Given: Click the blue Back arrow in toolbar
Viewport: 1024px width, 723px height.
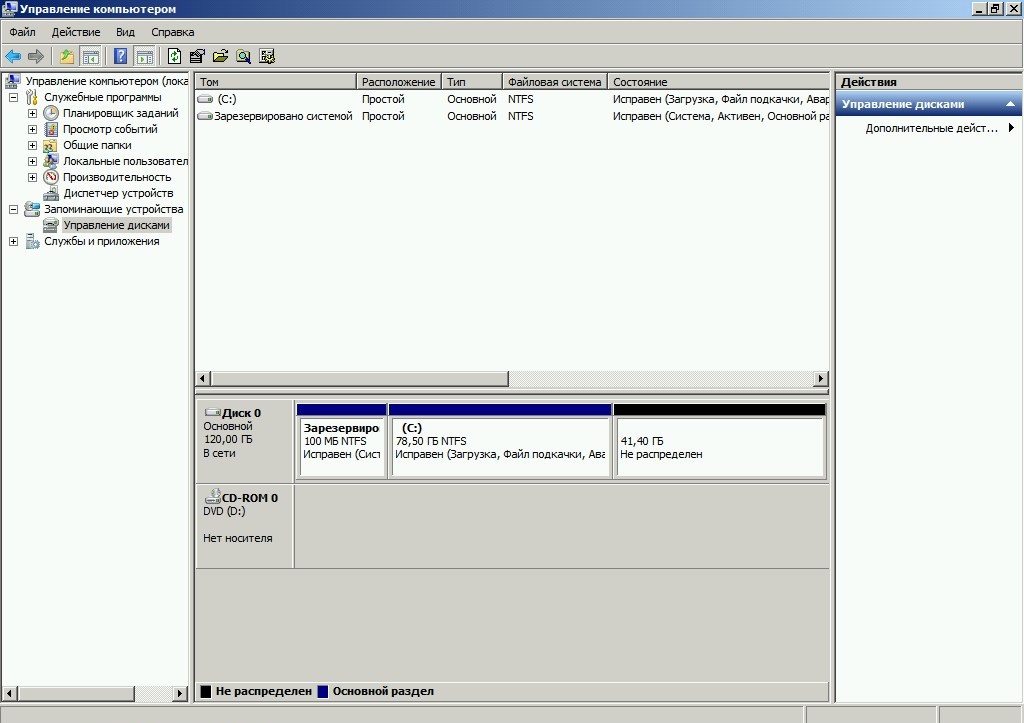Looking at the screenshot, I should tap(13, 56).
